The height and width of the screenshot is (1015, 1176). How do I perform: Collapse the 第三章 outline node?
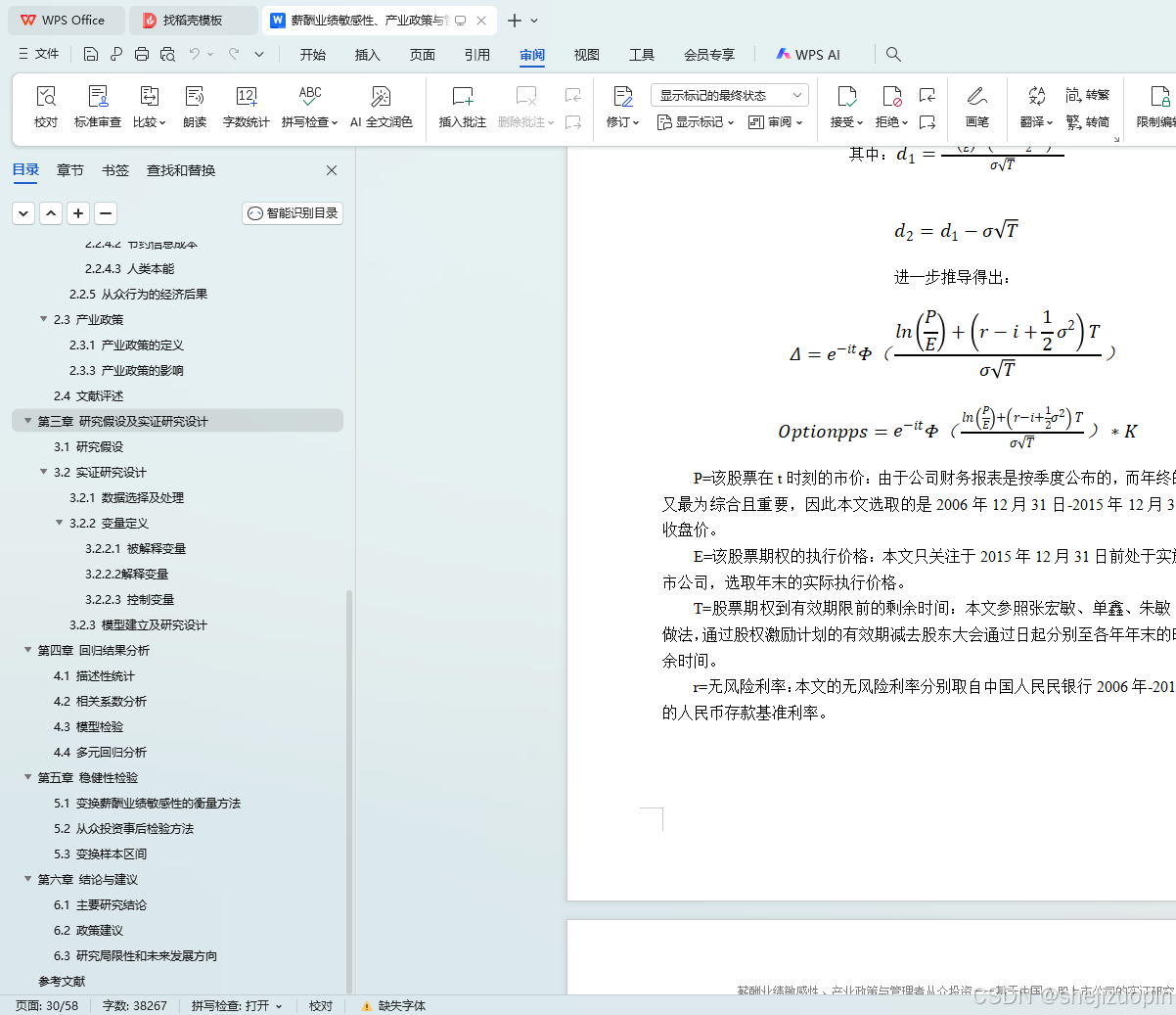(27, 421)
